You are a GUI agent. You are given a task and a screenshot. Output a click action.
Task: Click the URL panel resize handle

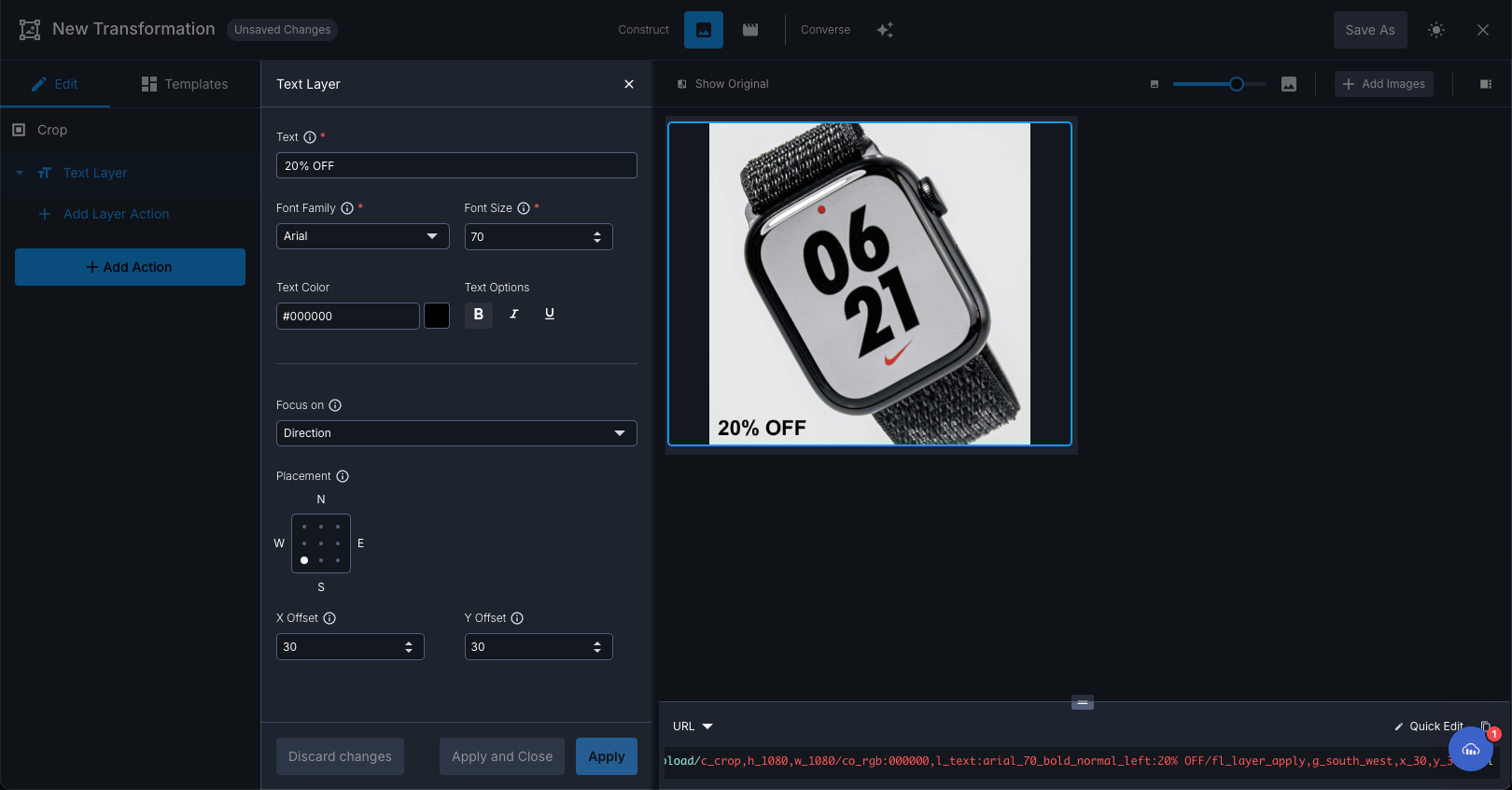click(x=1083, y=702)
